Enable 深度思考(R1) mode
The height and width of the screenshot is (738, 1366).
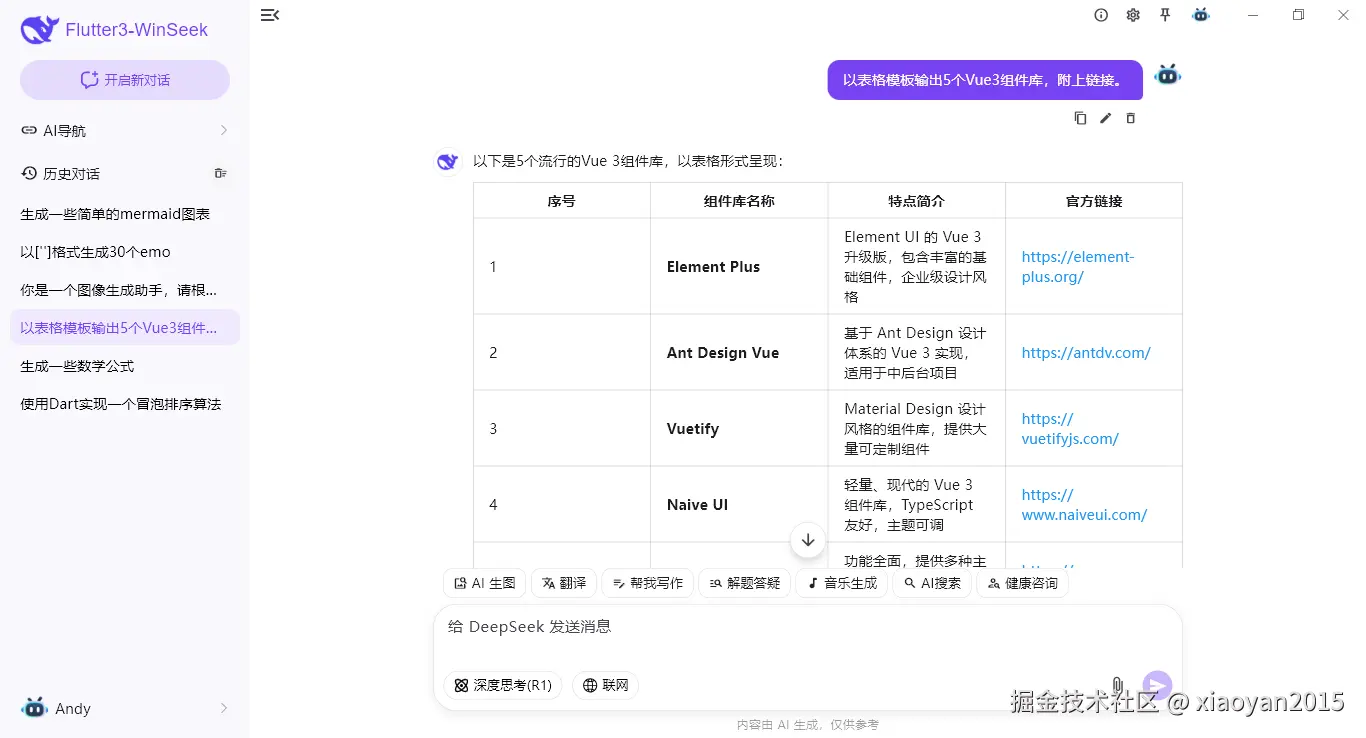pos(502,685)
